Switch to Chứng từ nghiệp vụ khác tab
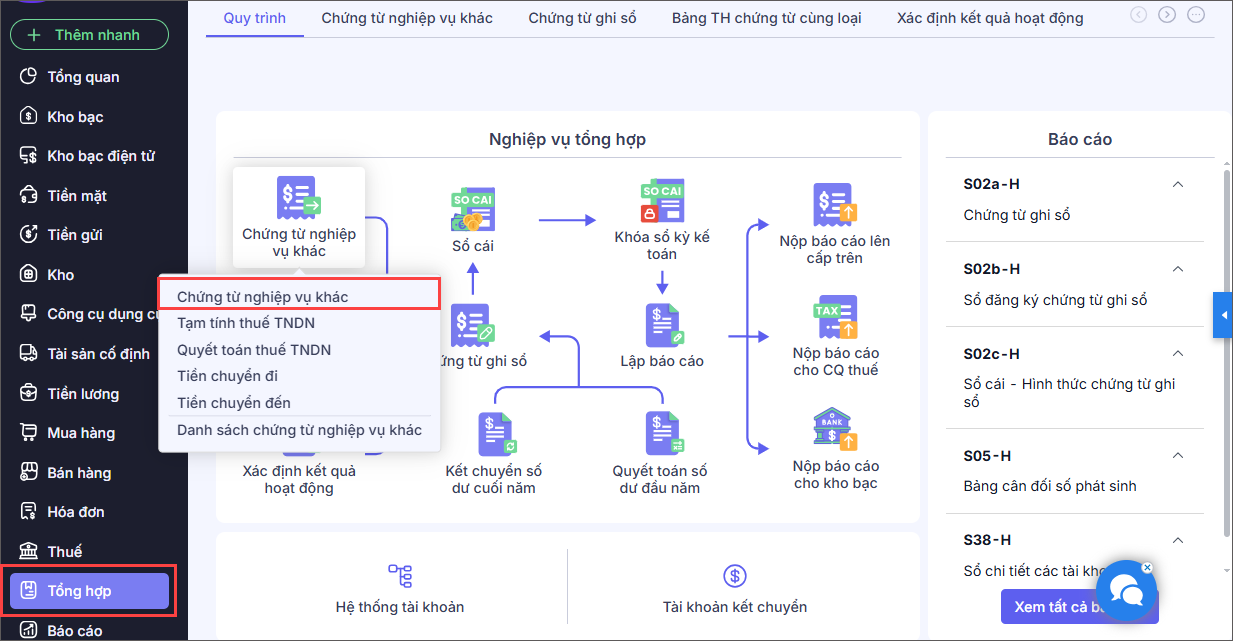 click(407, 18)
